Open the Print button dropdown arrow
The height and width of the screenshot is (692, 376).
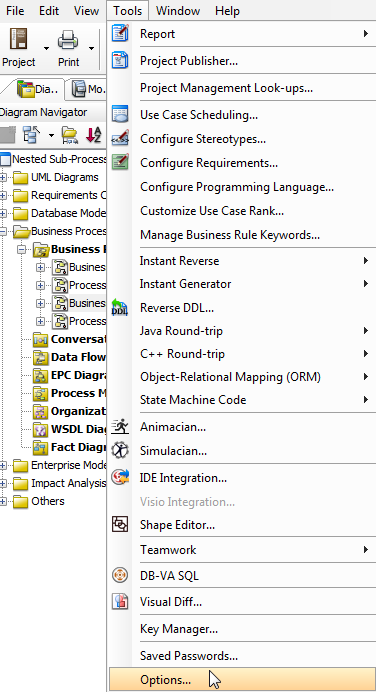(91, 48)
